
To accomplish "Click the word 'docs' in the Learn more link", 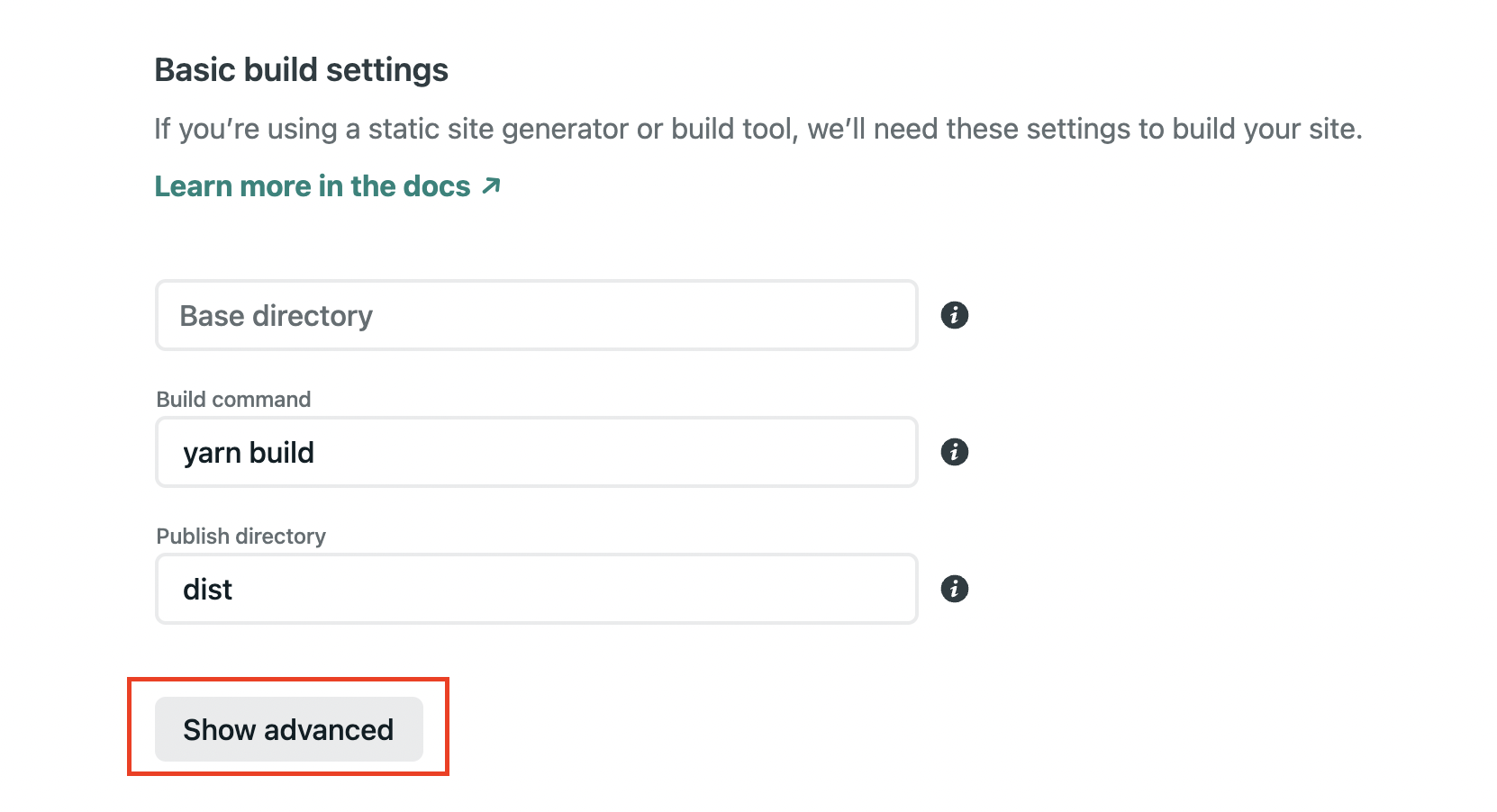I will click(437, 186).
